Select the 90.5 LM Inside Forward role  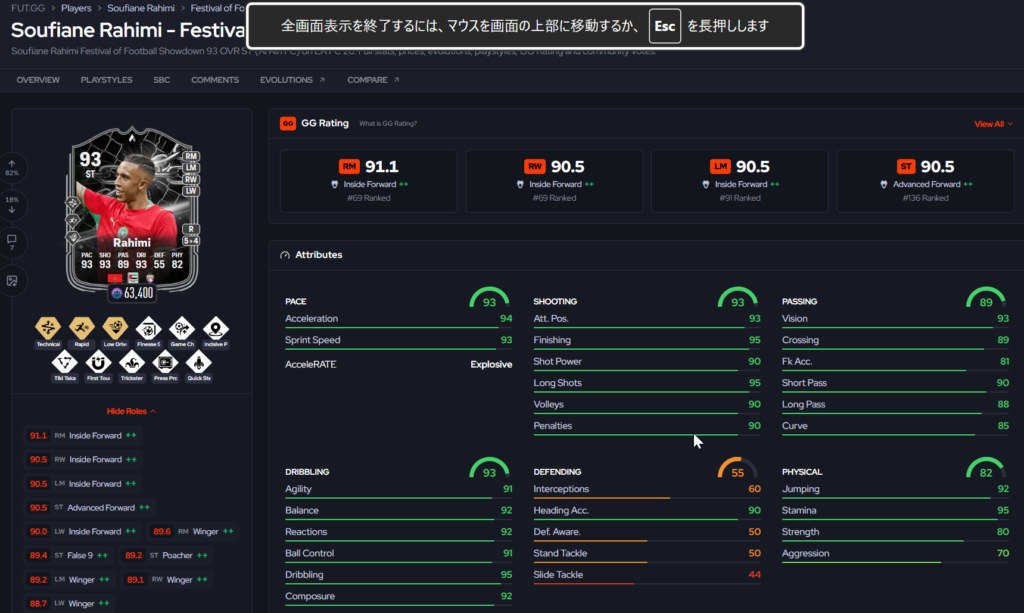coord(83,484)
